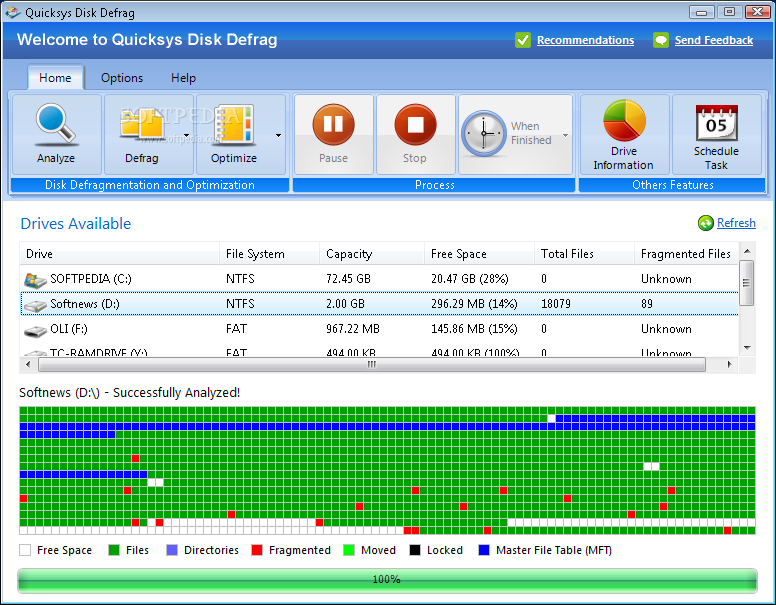Sort by the Total Files column header

click(x=584, y=253)
